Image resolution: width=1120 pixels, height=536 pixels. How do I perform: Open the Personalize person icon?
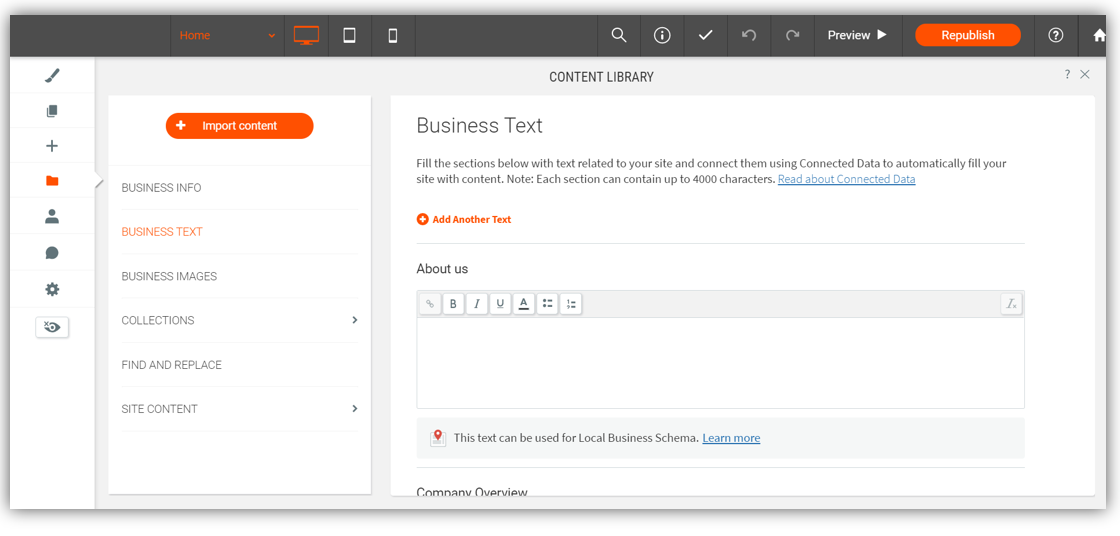pyautogui.click(x=52, y=216)
